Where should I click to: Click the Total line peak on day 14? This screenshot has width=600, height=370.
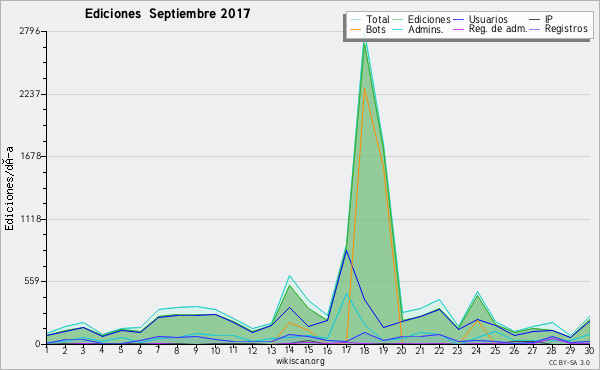click(x=290, y=275)
